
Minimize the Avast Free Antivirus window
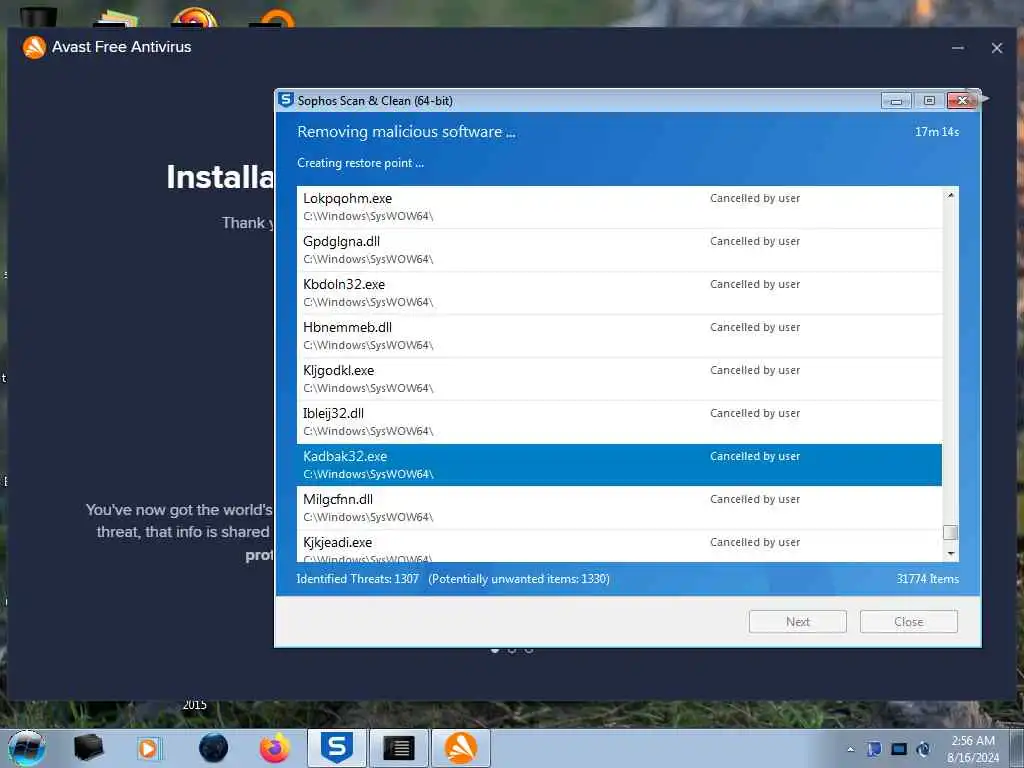(x=957, y=48)
